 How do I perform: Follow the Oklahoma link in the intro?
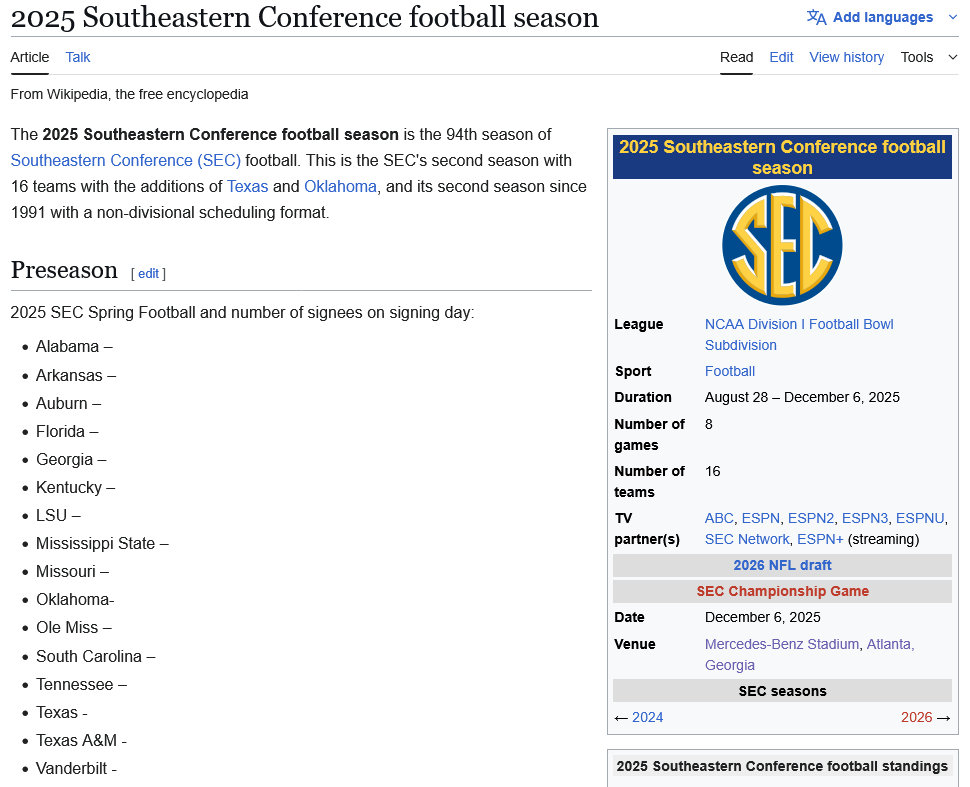click(340, 186)
